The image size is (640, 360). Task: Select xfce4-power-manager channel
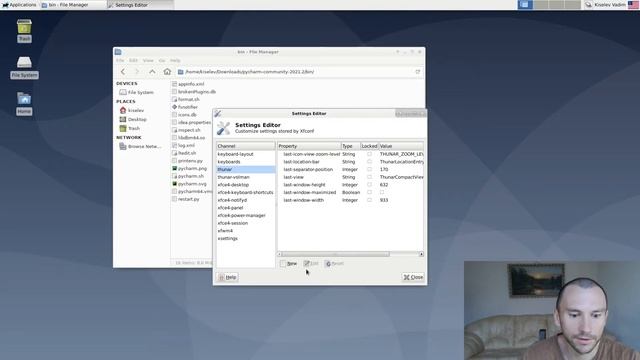(246, 215)
